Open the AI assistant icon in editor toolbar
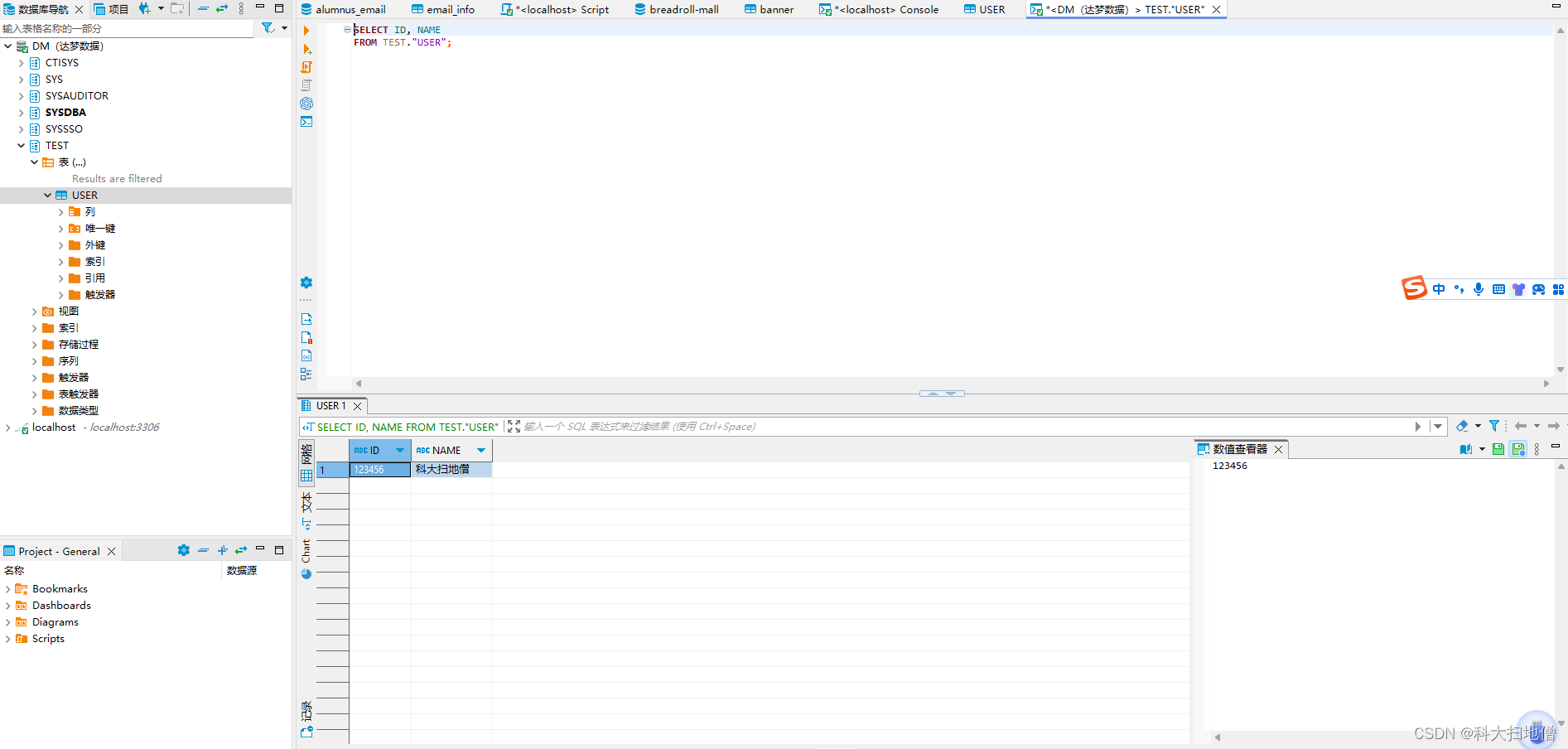 point(306,104)
